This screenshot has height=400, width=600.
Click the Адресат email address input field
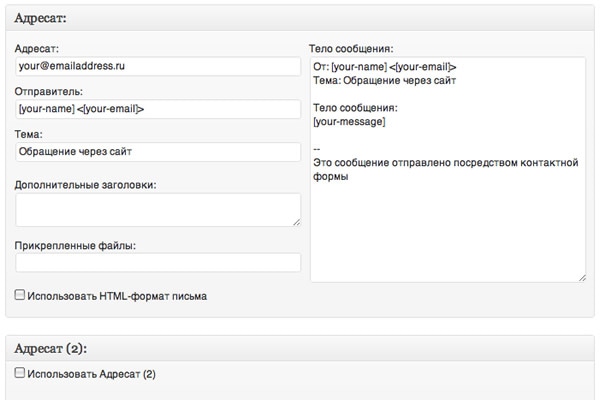pos(158,66)
